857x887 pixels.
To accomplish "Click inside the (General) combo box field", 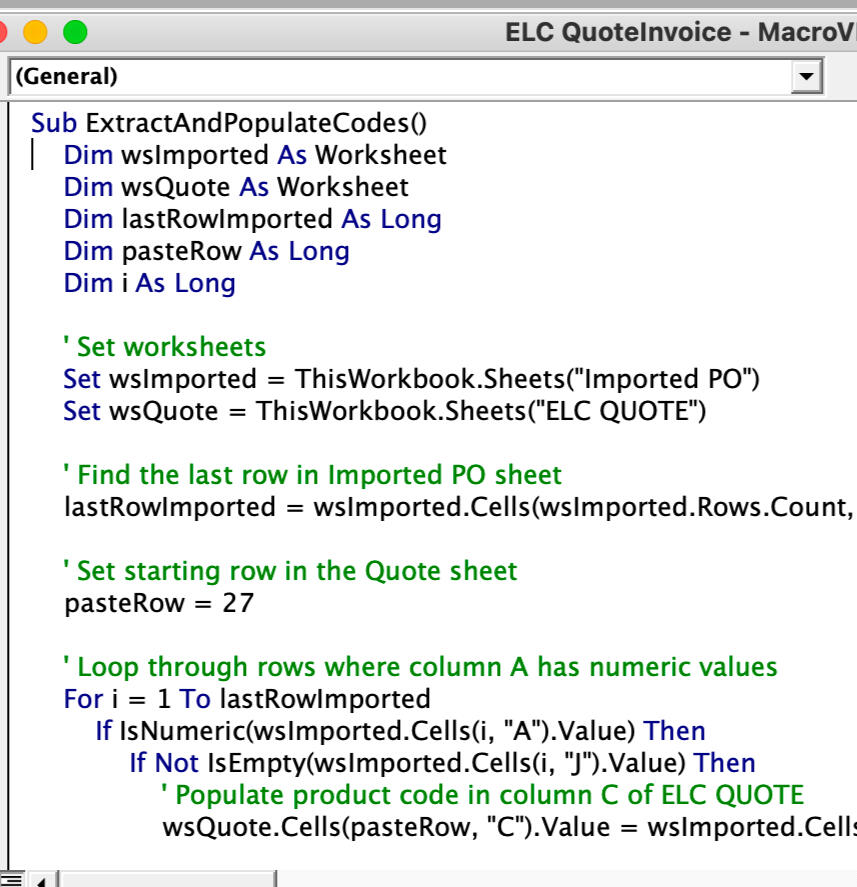I will 400,76.
